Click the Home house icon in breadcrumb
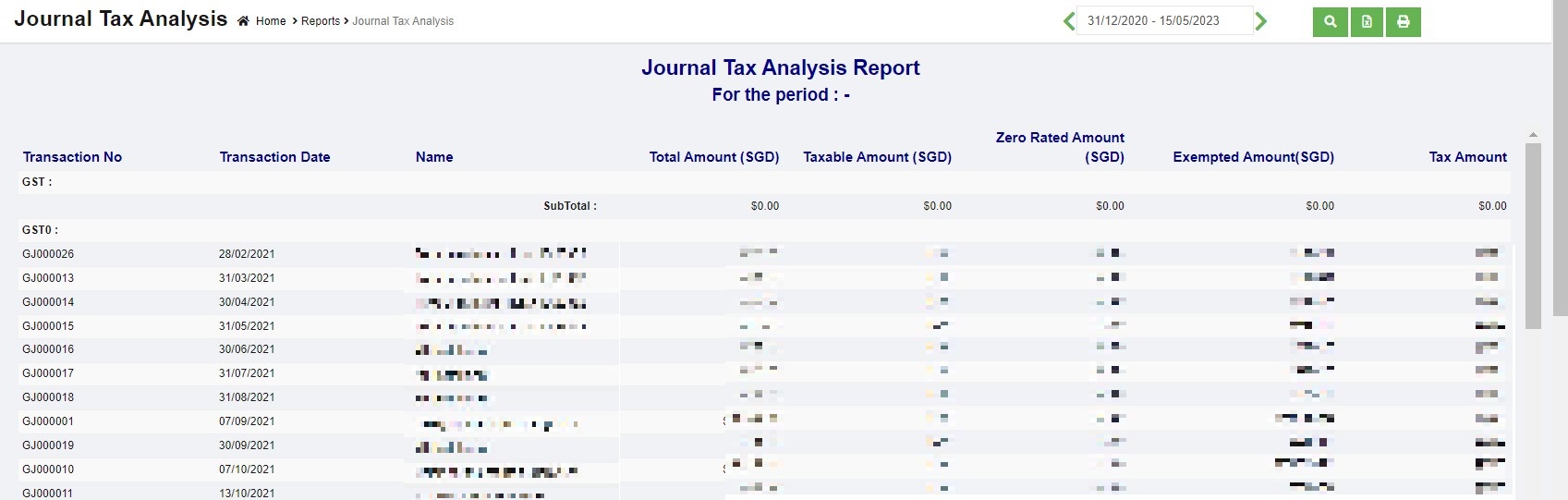The width and height of the screenshot is (1568, 500). 243,21
